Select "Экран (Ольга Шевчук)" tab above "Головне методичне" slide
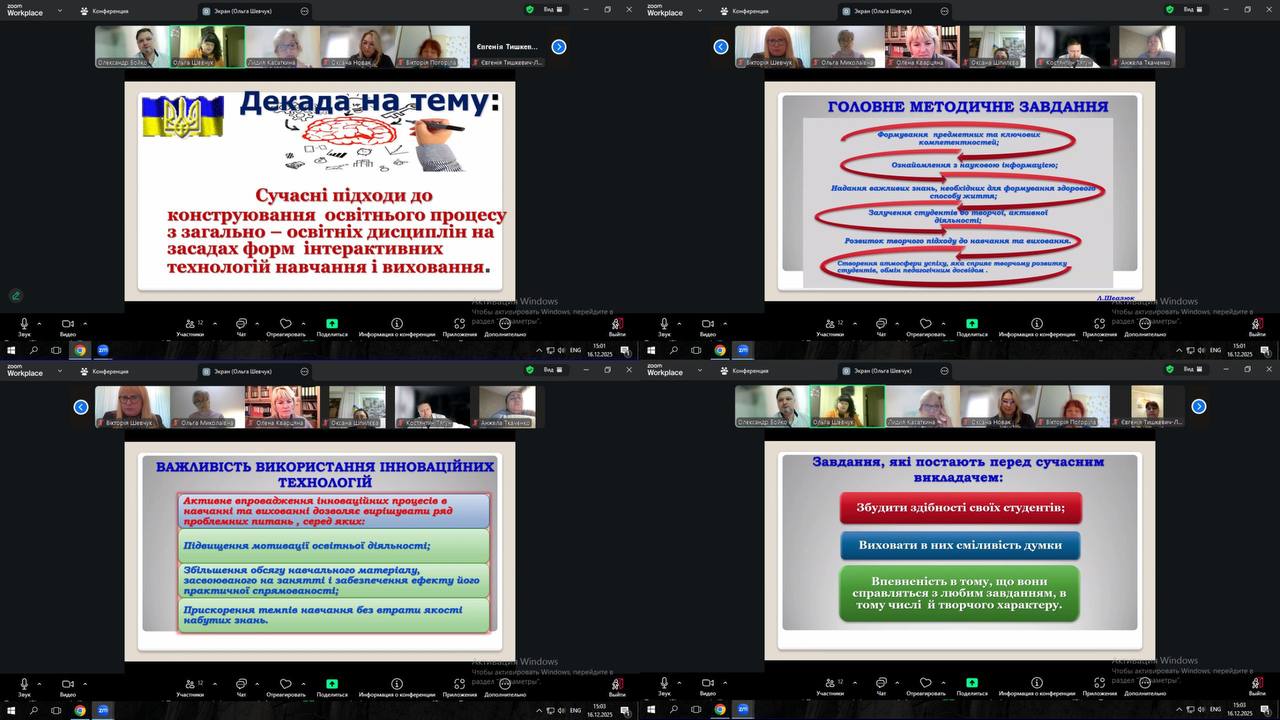1280x720 pixels. click(x=884, y=10)
